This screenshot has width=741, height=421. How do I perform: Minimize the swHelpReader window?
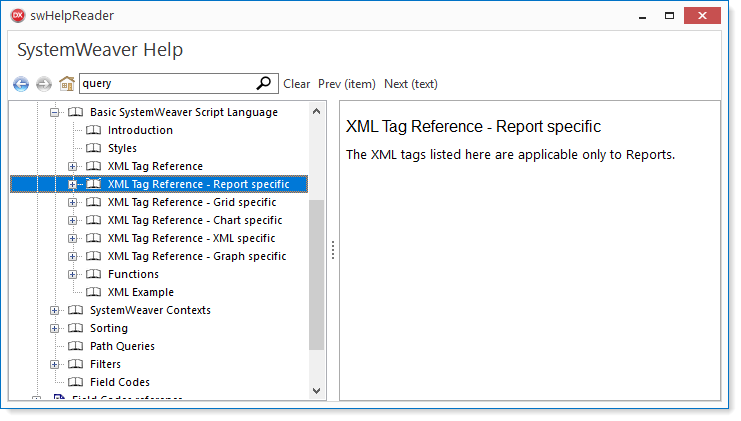[642, 16]
